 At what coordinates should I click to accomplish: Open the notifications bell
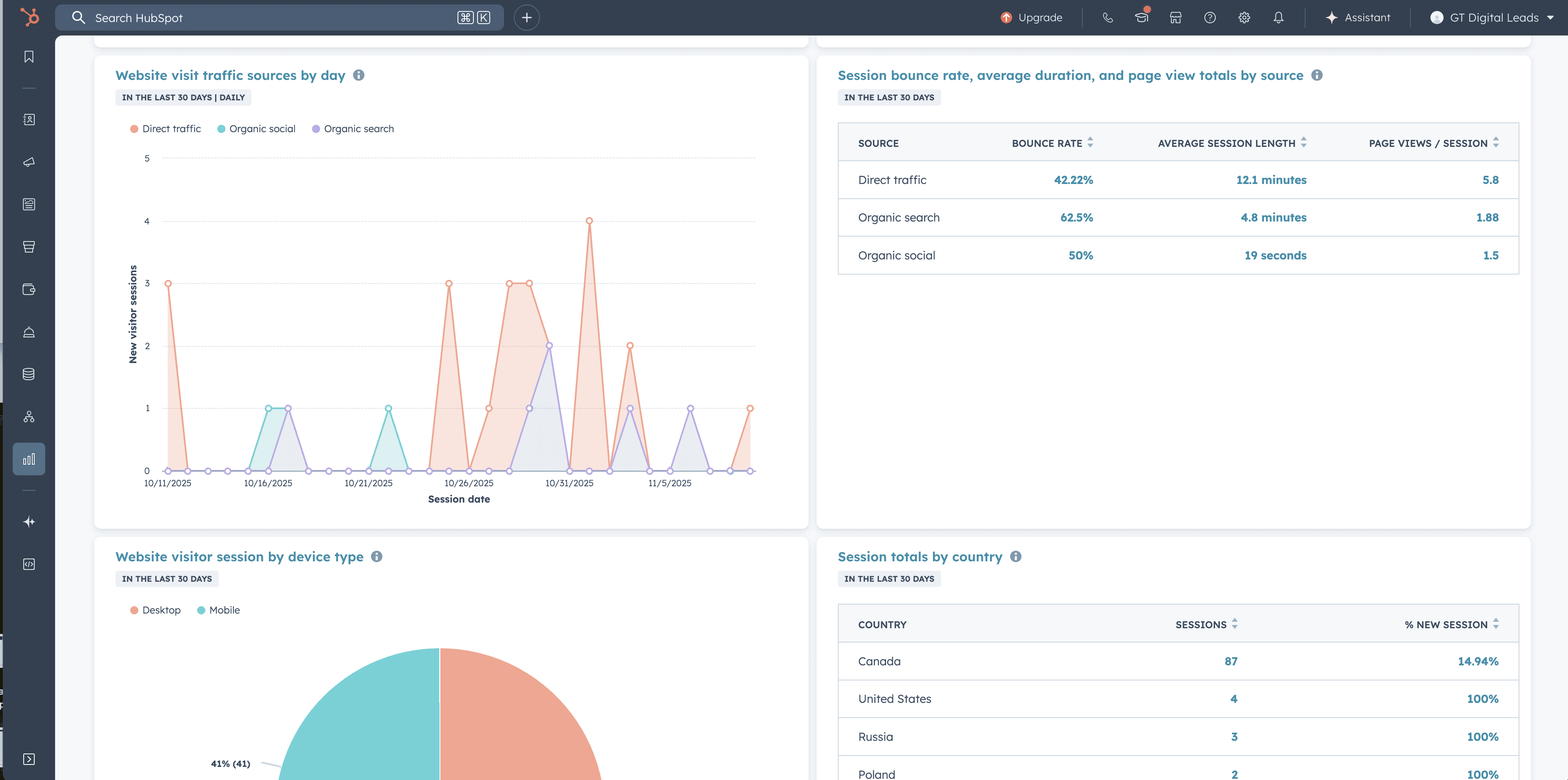(x=1278, y=18)
